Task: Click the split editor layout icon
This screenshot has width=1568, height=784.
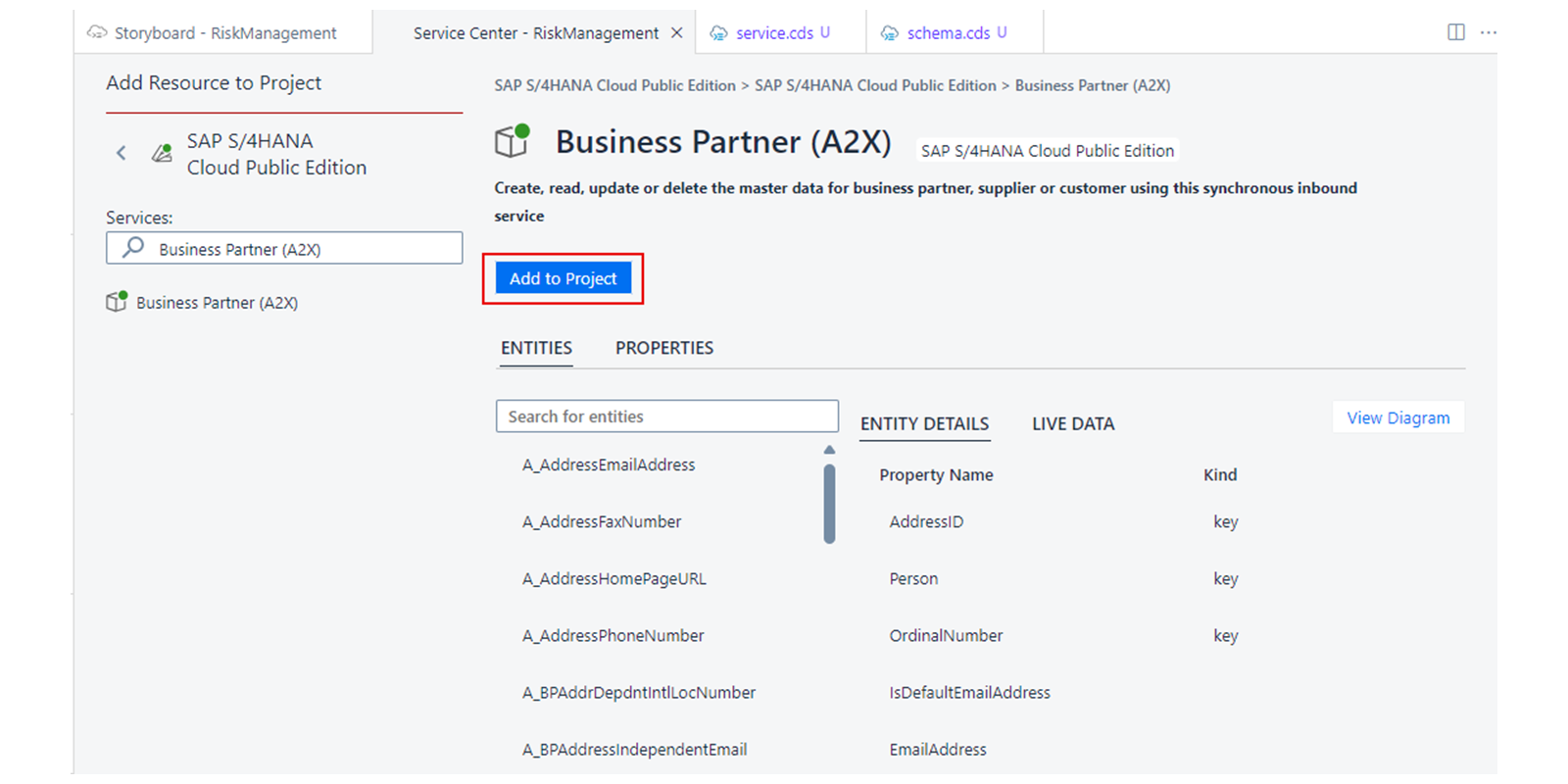Action: (1456, 32)
